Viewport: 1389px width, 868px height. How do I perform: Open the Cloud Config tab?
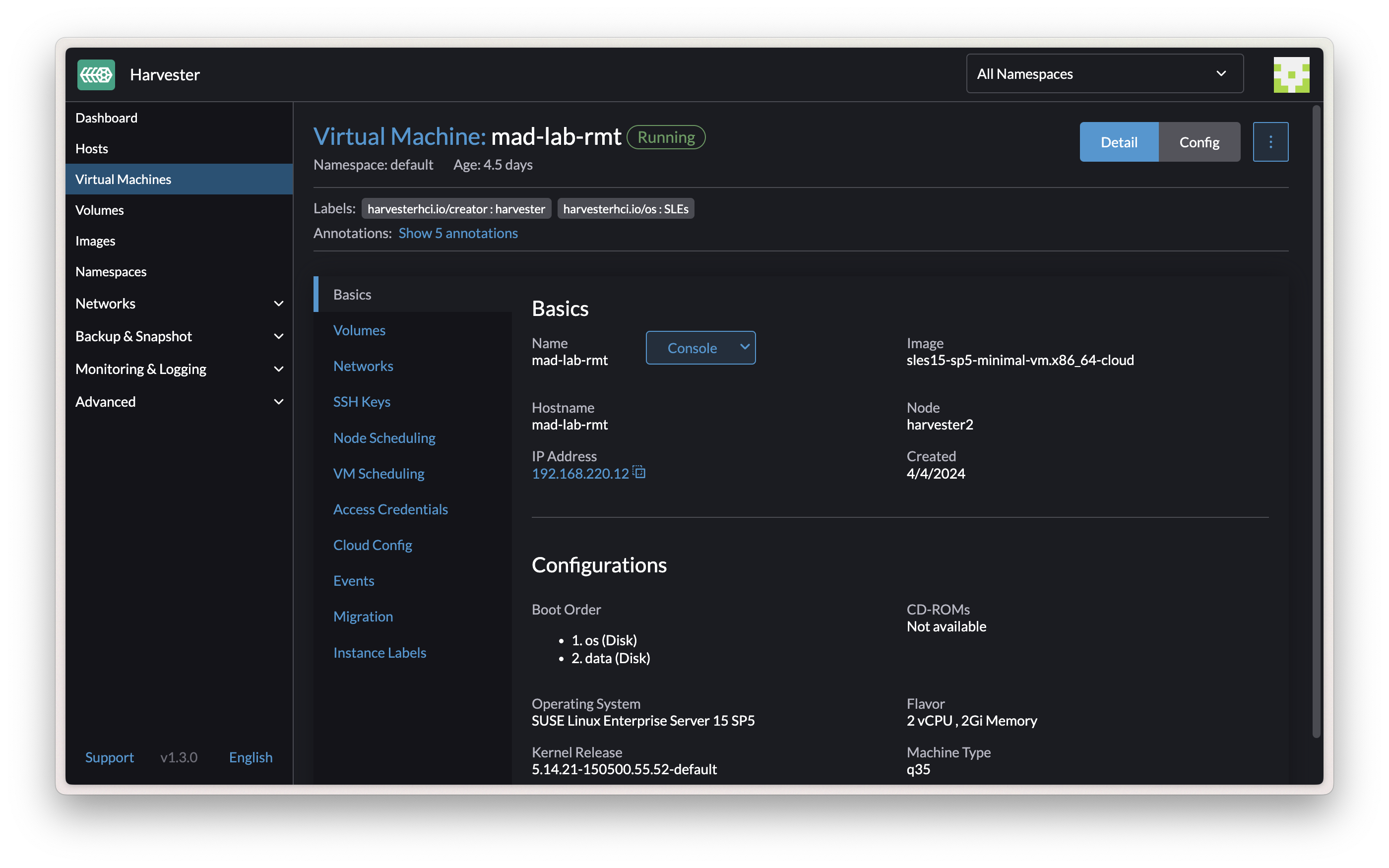[373, 545]
